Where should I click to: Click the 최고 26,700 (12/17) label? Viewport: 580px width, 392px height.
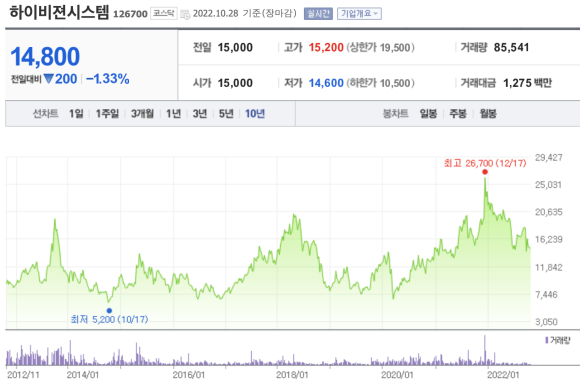point(485,163)
